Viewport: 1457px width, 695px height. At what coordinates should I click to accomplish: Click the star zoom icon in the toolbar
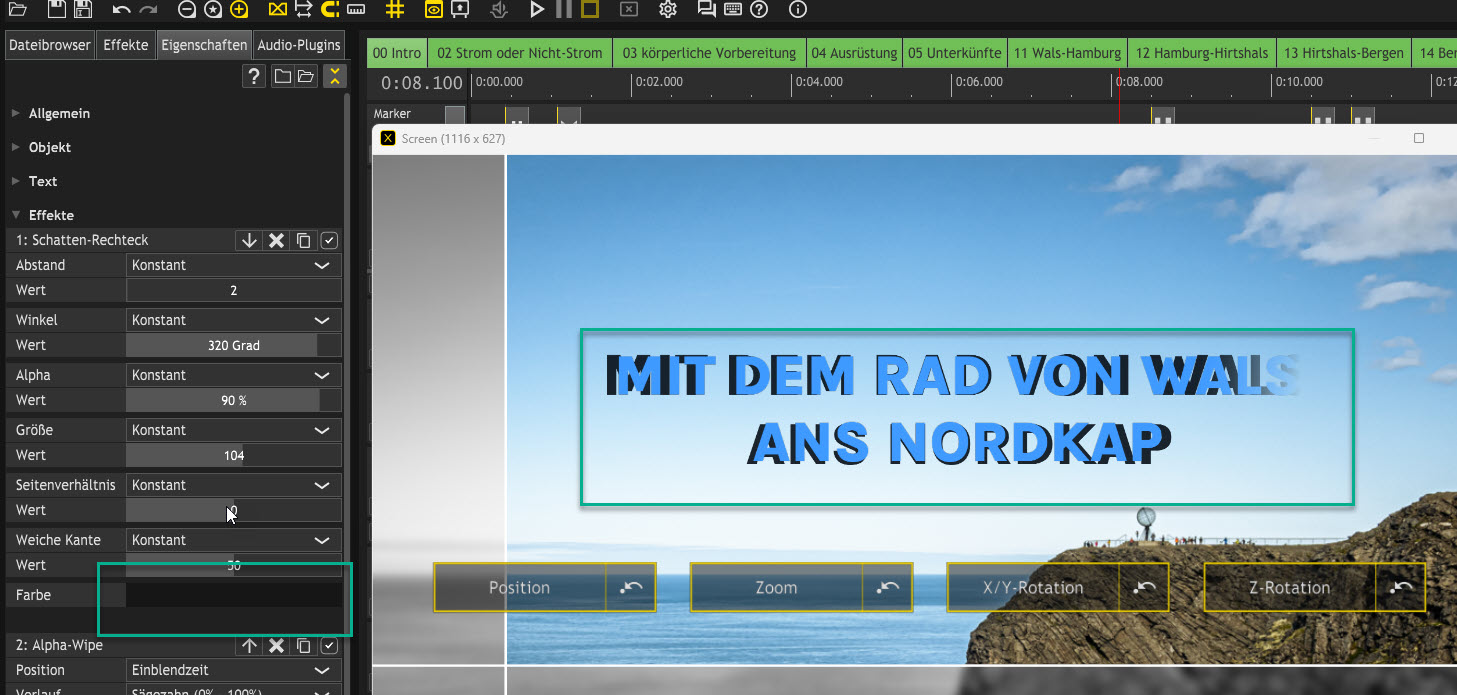[212, 10]
